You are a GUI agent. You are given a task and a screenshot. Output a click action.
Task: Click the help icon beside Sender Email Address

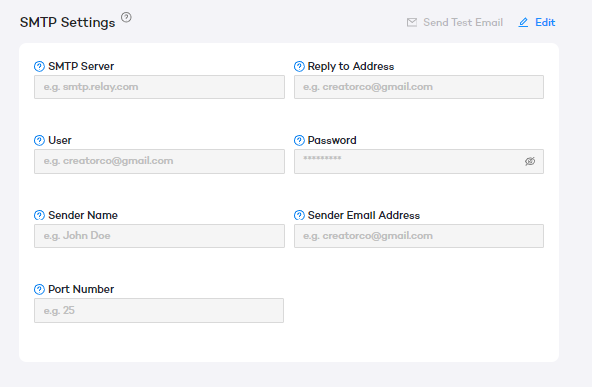tap(299, 215)
